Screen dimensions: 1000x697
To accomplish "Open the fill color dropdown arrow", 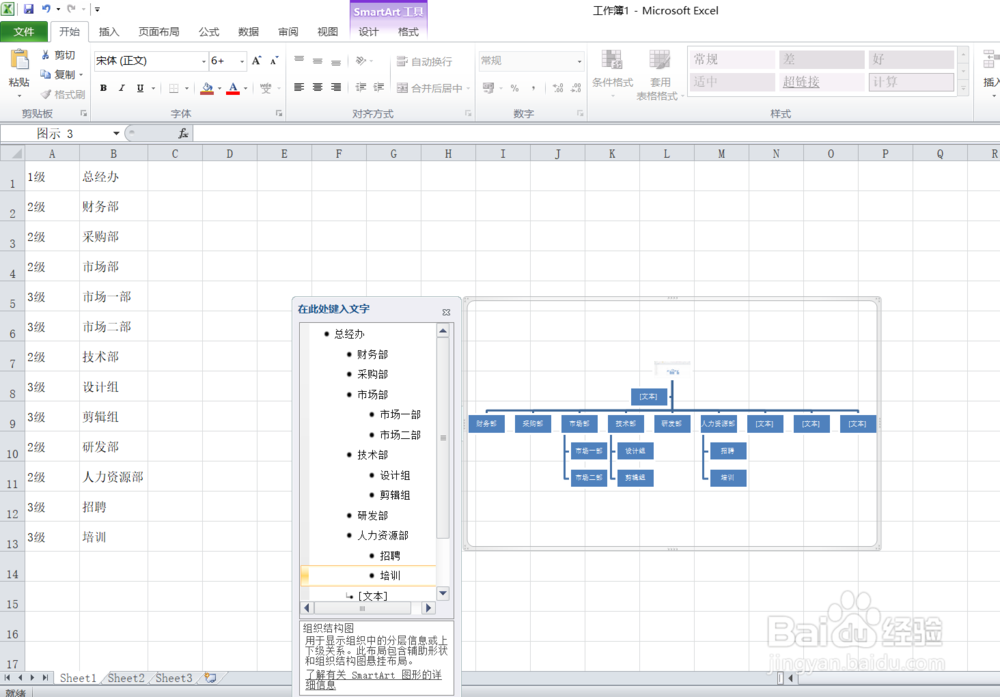I will pos(219,88).
